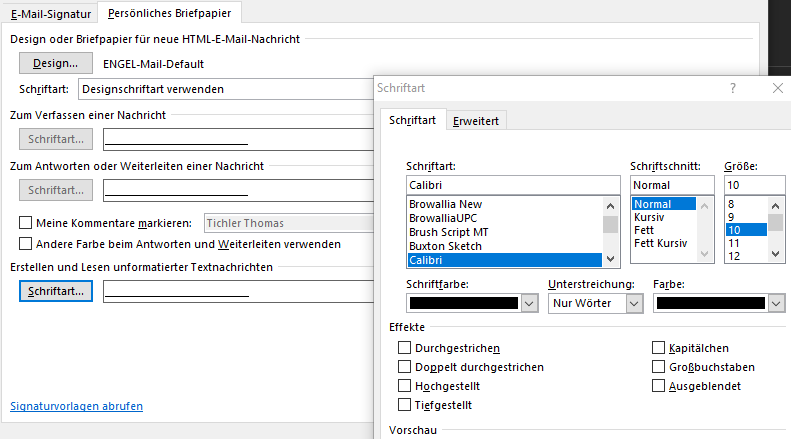791x439 pixels.
Task: Check Meine Kommentare markieren option
Action: (26, 223)
